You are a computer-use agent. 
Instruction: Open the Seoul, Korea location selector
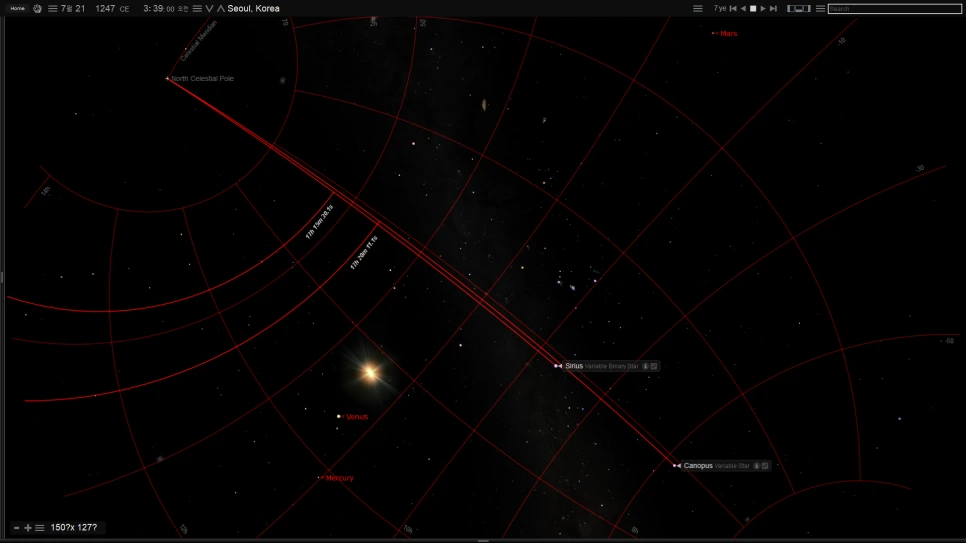[x=253, y=9]
